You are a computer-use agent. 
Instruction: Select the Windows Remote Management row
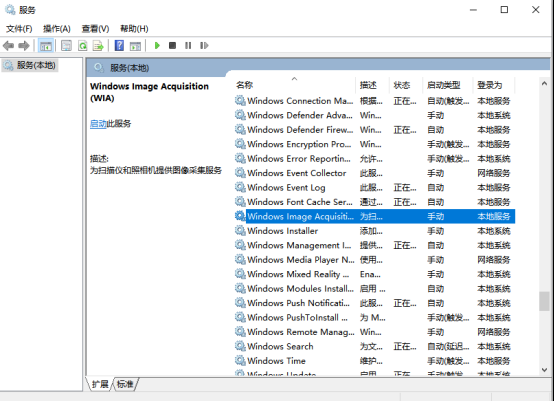pyautogui.click(x=375, y=332)
